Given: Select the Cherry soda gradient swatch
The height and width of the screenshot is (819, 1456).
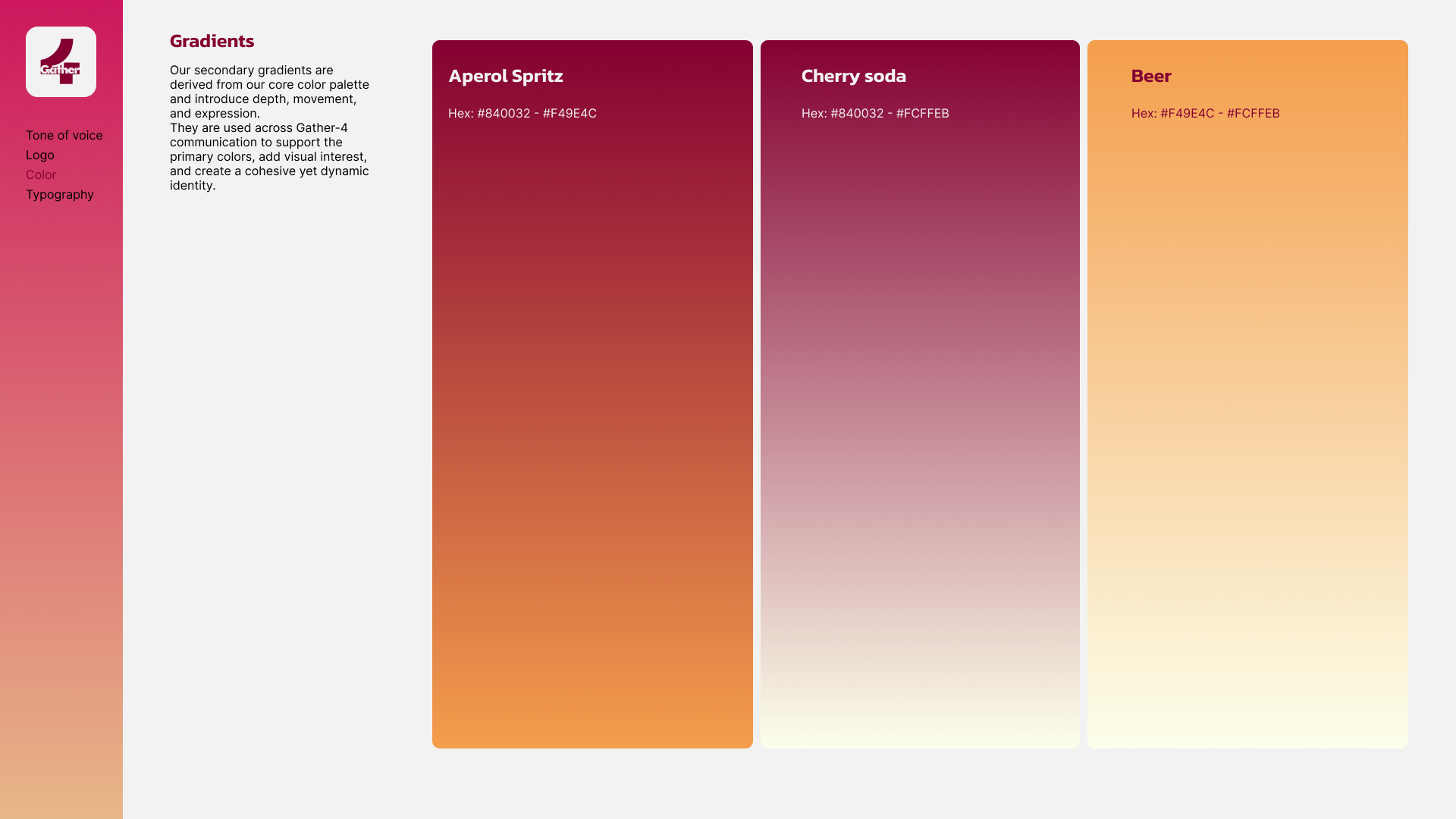Looking at the screenshot, I should click(920, 394).
